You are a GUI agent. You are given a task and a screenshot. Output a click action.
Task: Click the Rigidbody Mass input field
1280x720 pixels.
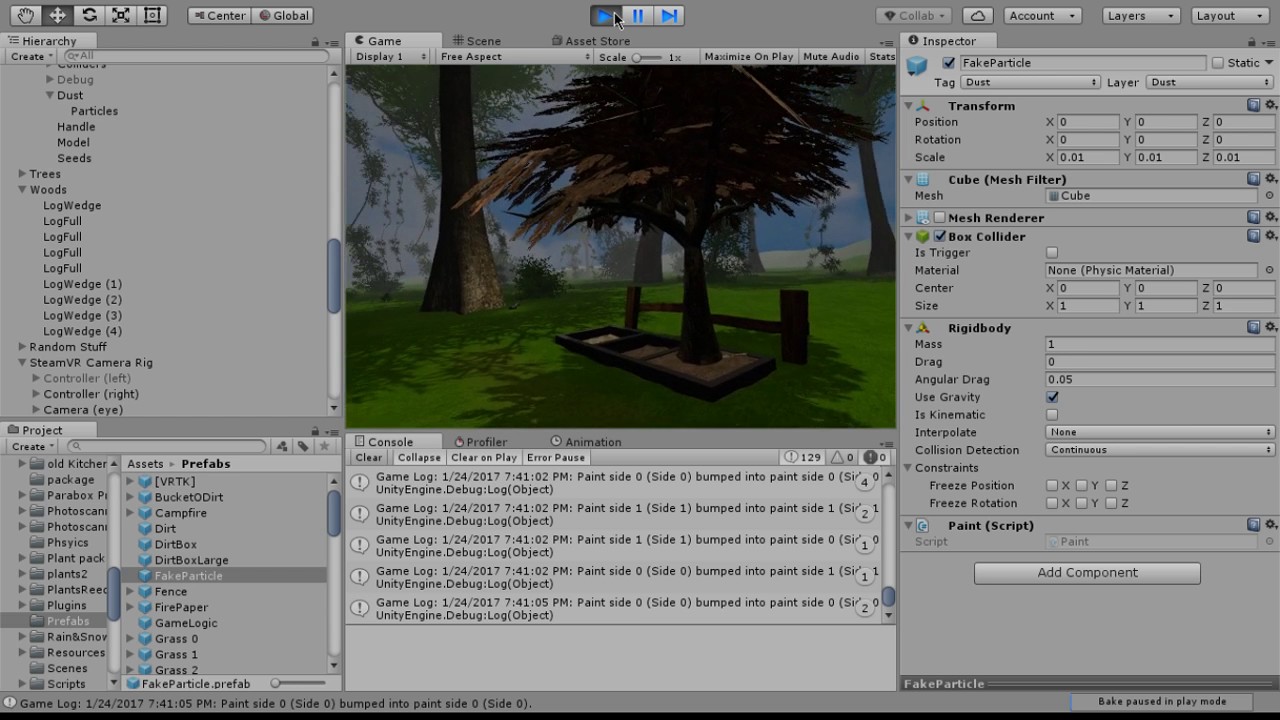pyautogui.click(x=1160, y=344)
